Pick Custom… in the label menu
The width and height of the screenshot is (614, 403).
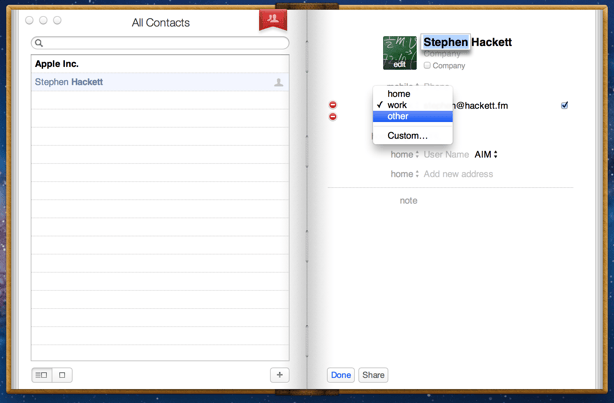coord(413,136)
